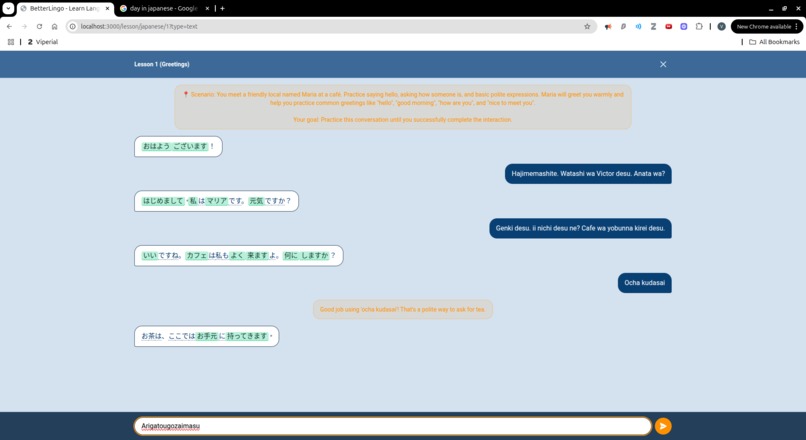Click the highlighted word ございます

point(190,146)
